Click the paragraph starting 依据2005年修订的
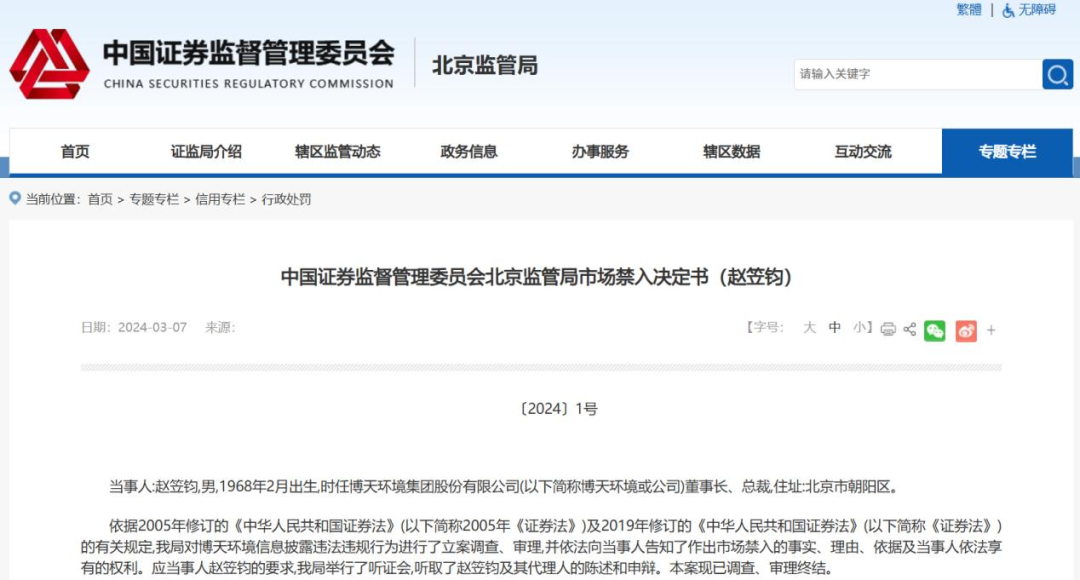1080x580 pixels. pos(541,547)
